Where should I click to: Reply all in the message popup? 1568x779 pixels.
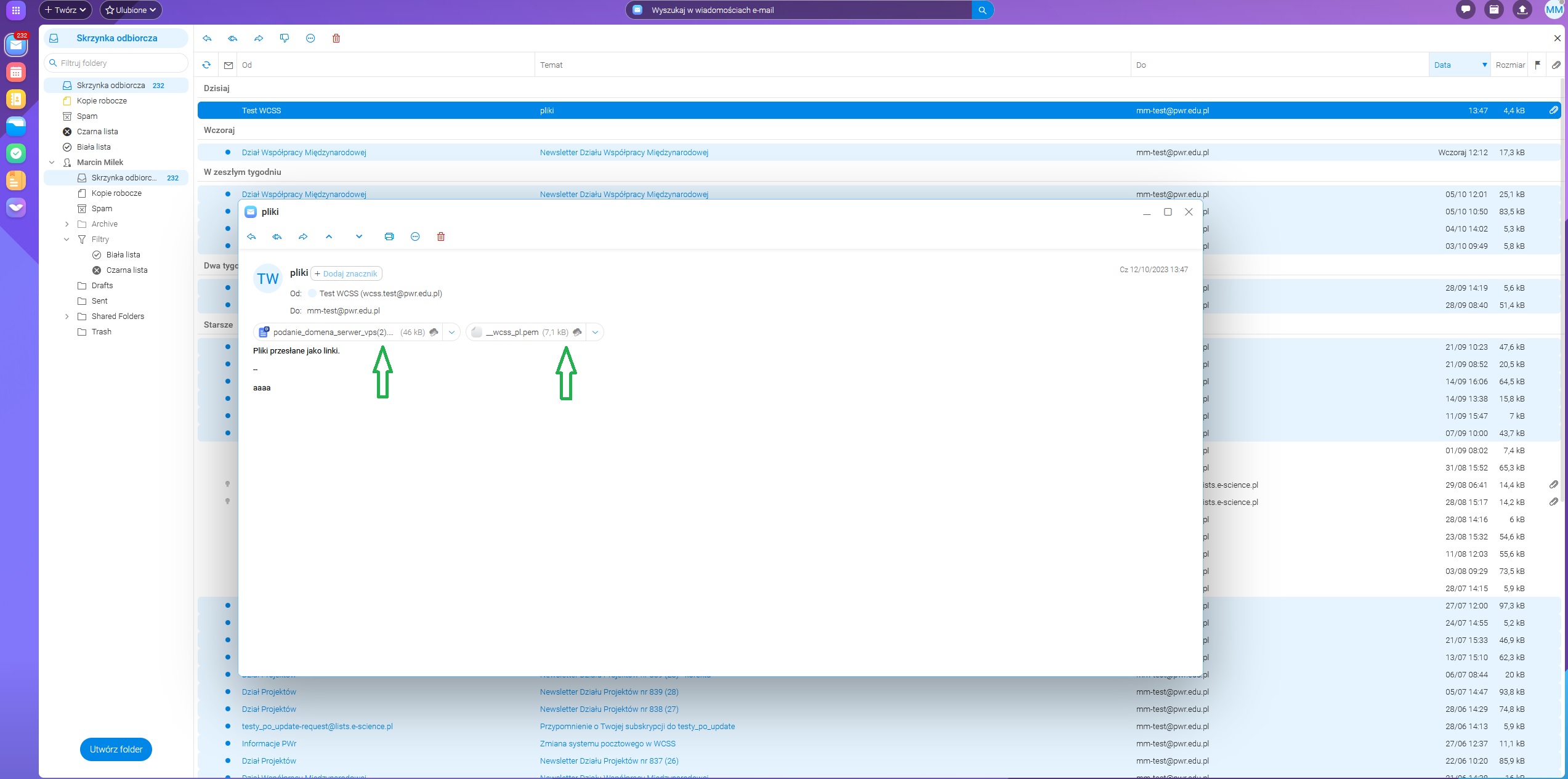point(277,236)
